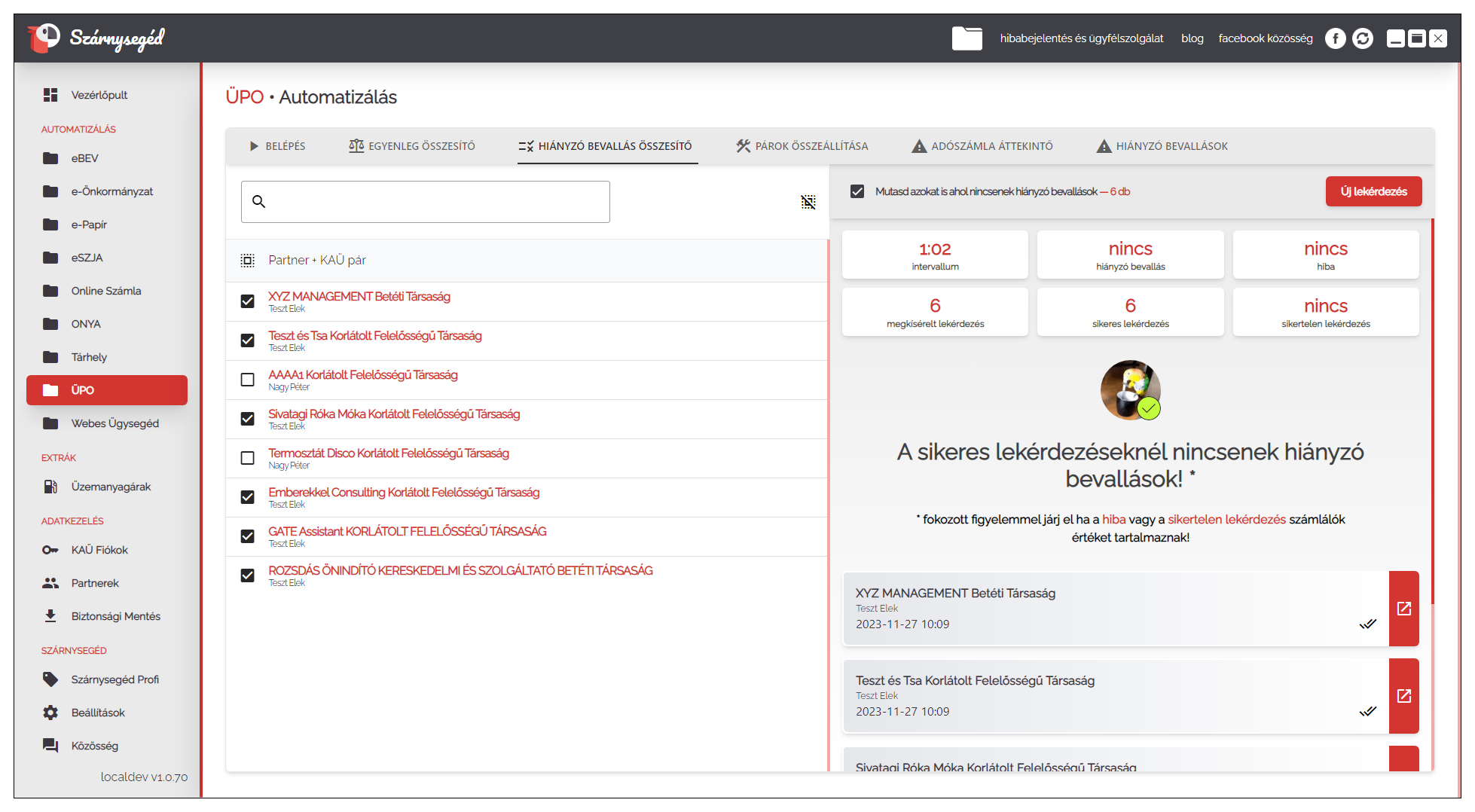This screenshot has height=812, width=1475.
Task: Click the refresh sync icon in header
Action: [x=1362, y=38]
